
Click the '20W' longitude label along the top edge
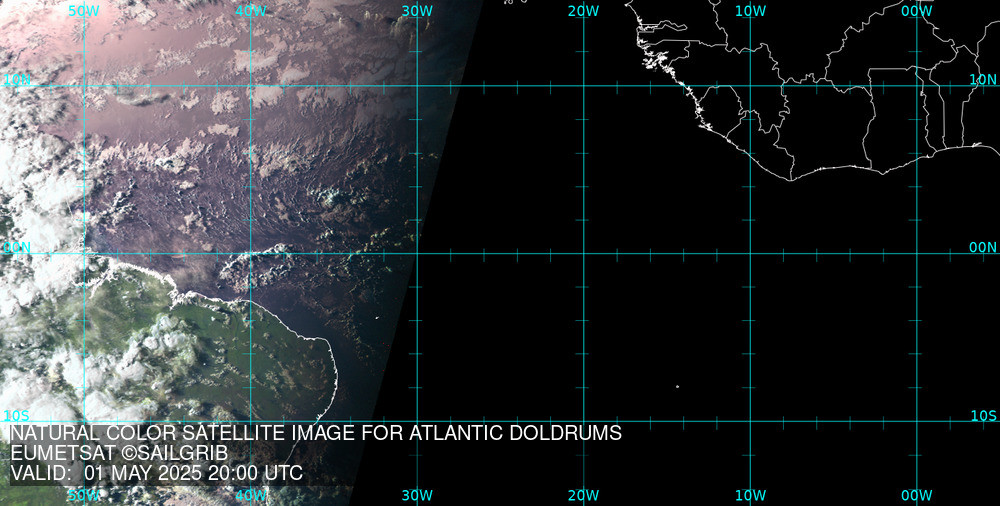tap(583, 11)
